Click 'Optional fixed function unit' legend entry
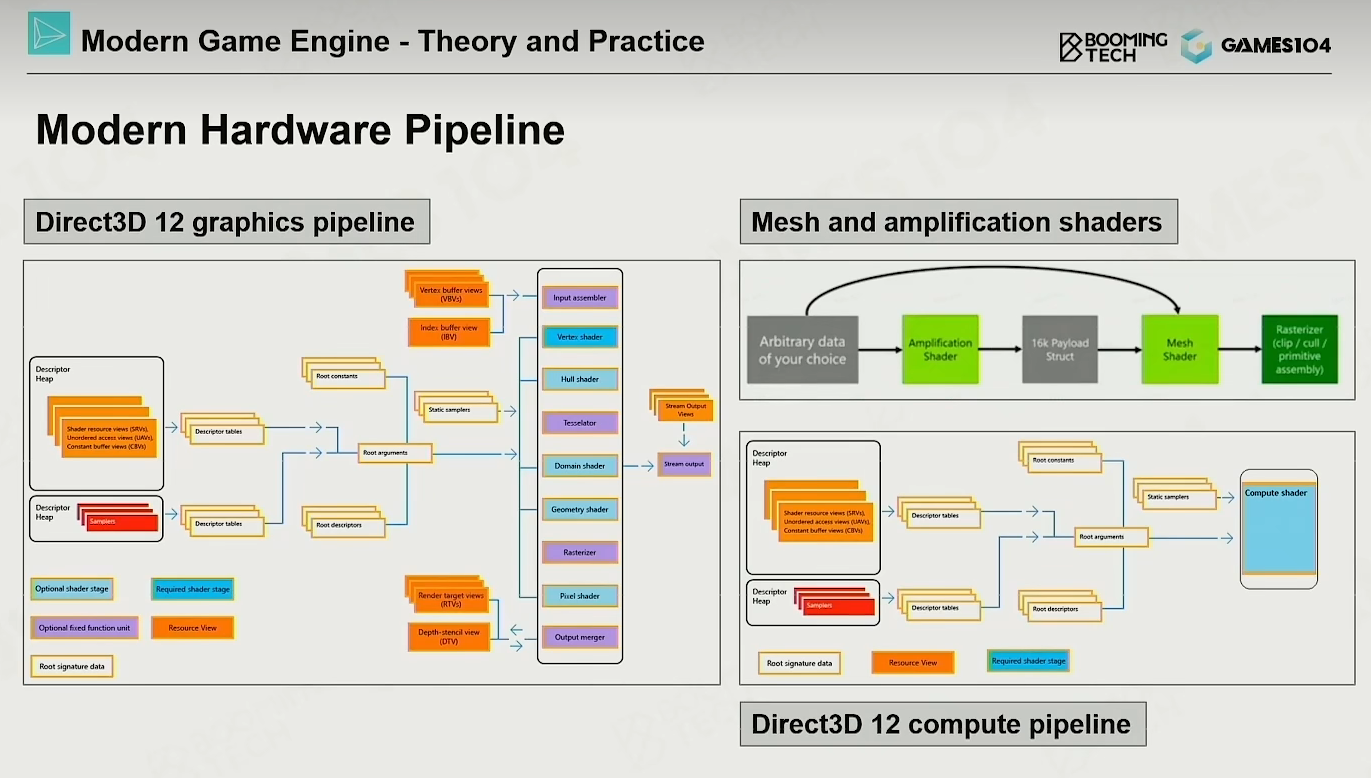This screenshot has height=778, width=1371. click(84, 628)
